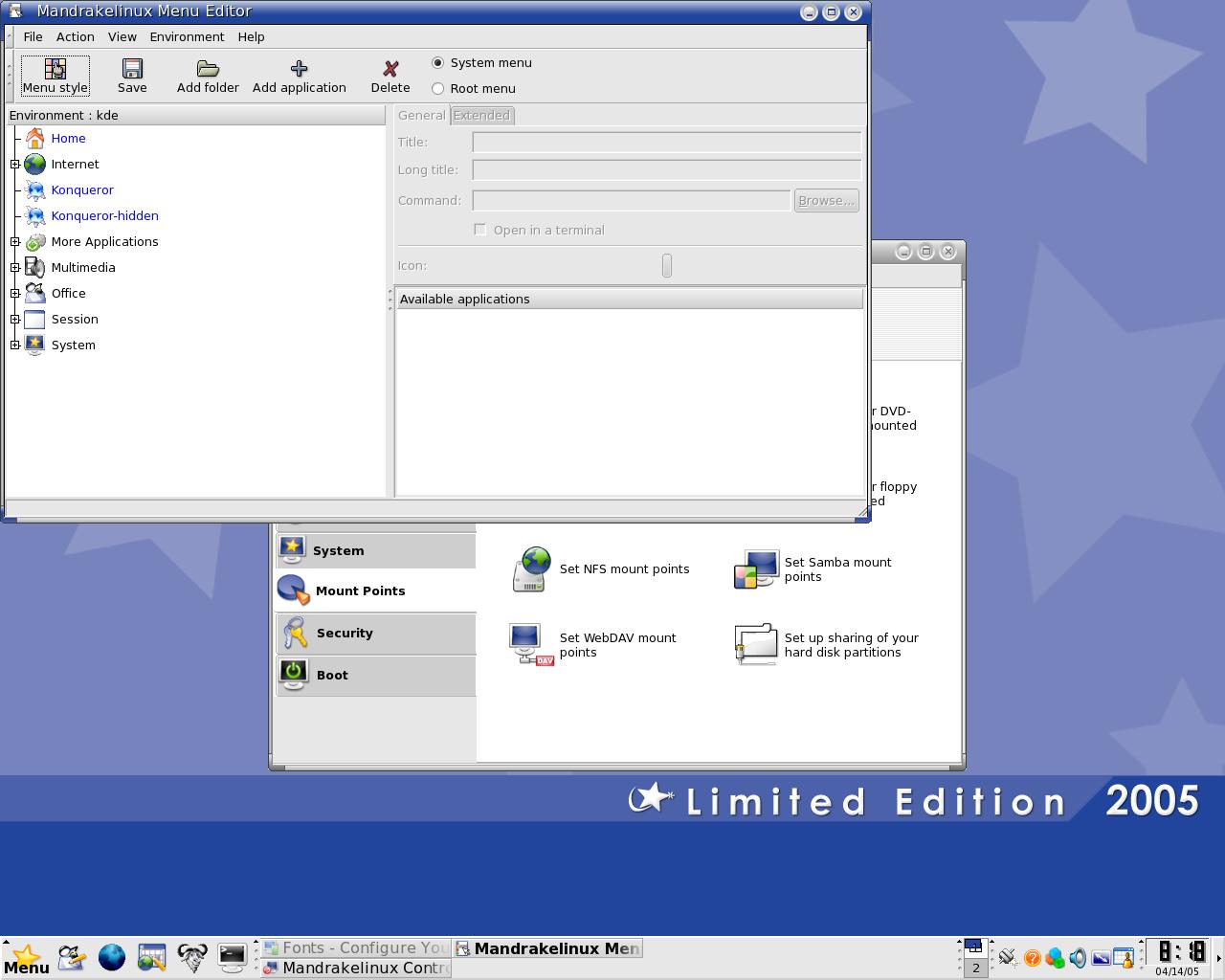This screenshot has height=980, width=1225.
Task: Click the Add folder toolbar icon
Action: (208, 68)
